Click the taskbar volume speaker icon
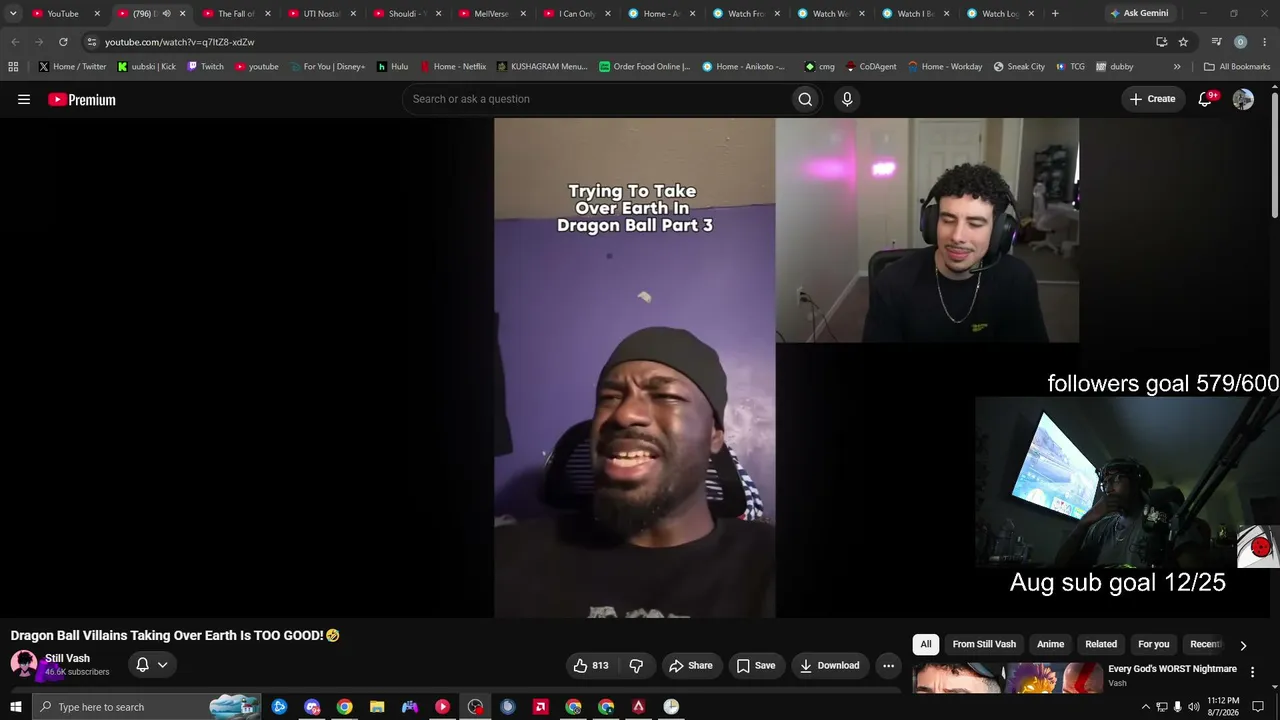 [1193, 707]
